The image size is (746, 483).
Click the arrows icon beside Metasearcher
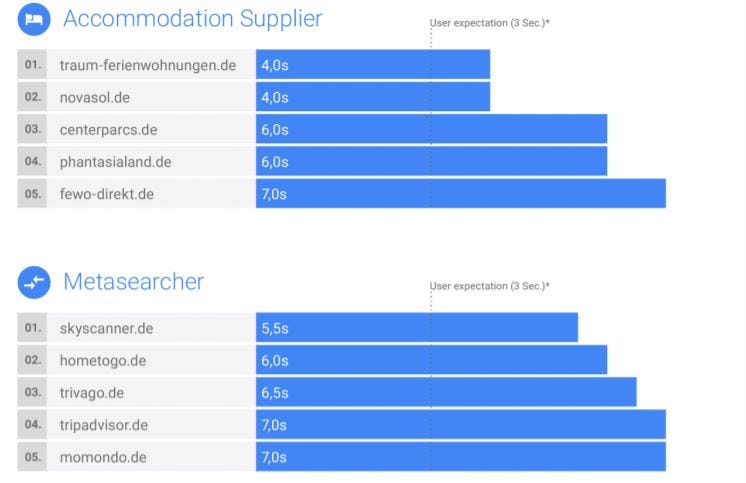click(x=34, y=282)
